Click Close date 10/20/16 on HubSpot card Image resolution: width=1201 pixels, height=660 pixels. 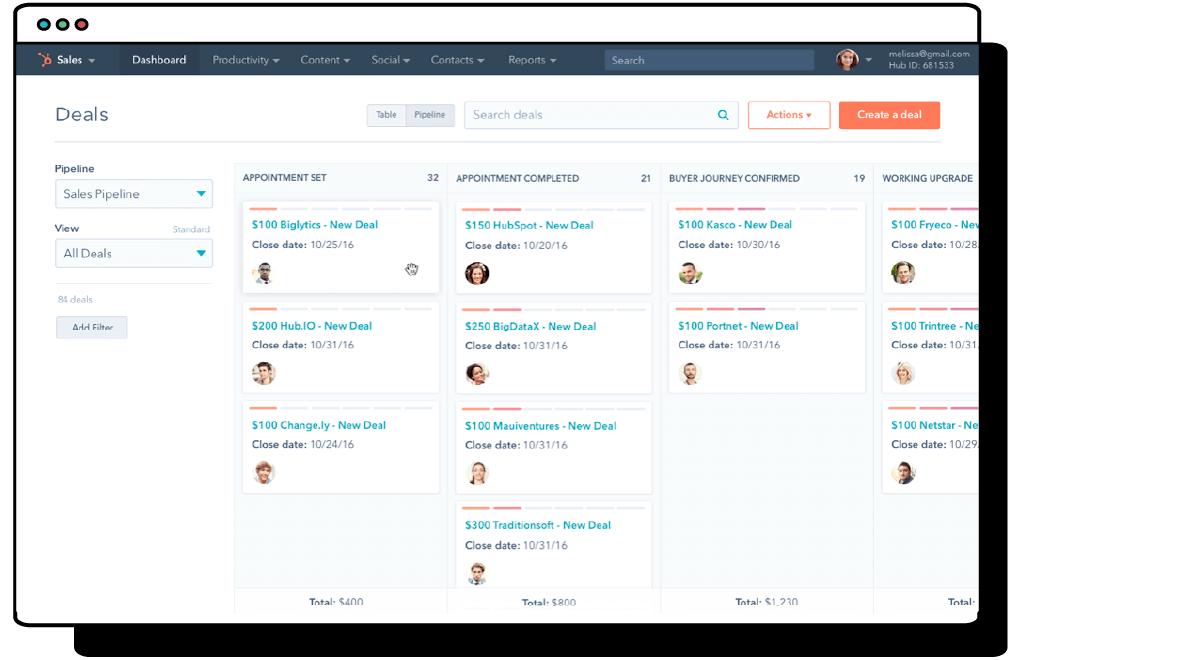[516, 246]
